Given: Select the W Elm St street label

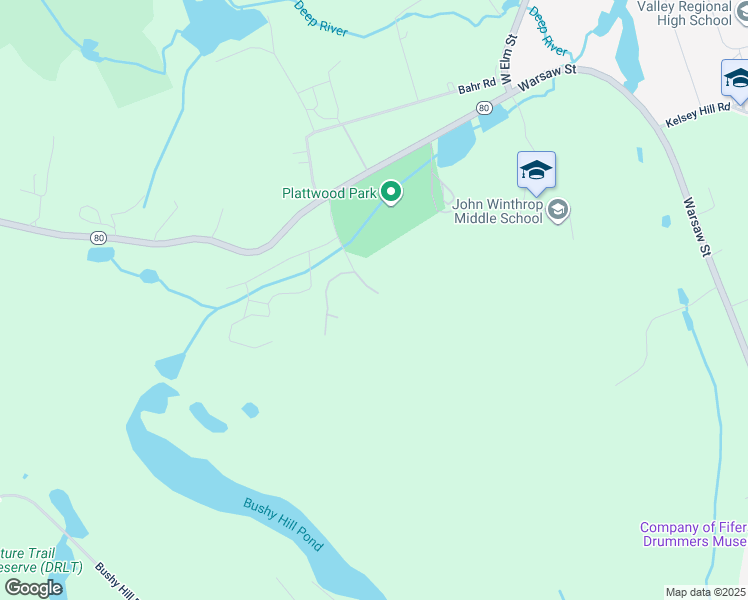Looking at the screenshot, I should [x=507, y=59].
